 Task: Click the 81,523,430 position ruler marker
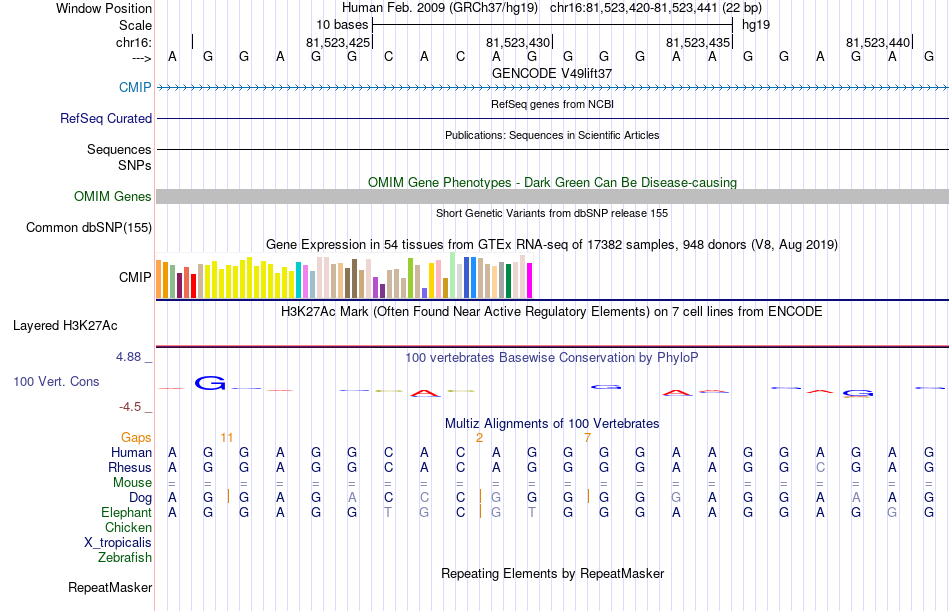[x=518, y=42]
